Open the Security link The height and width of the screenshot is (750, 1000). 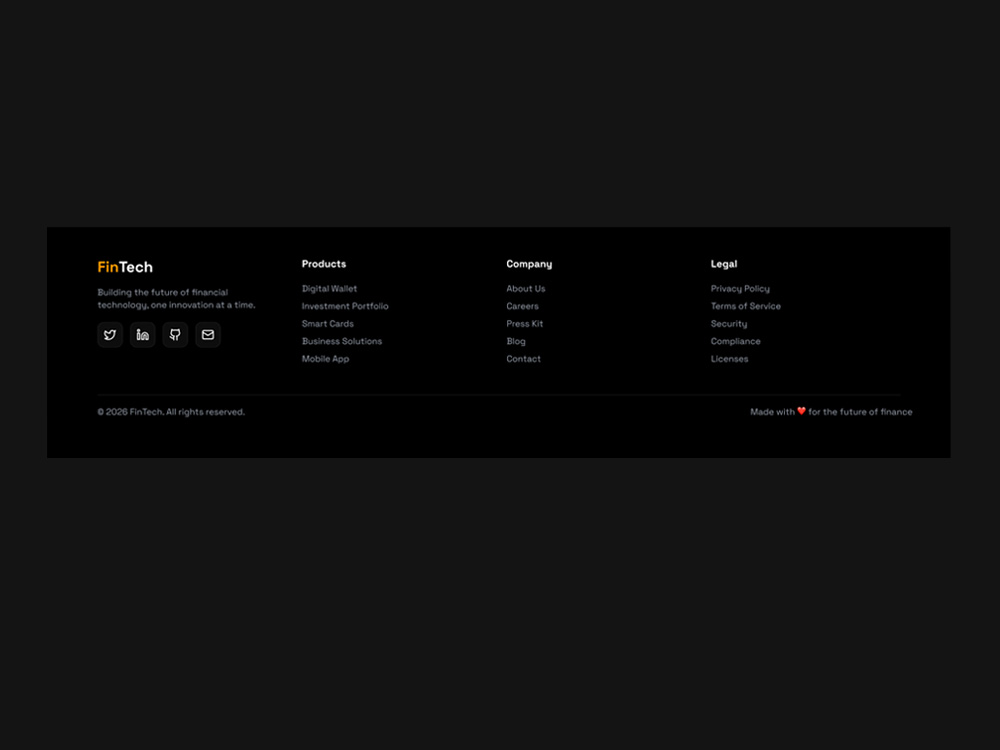729,324
